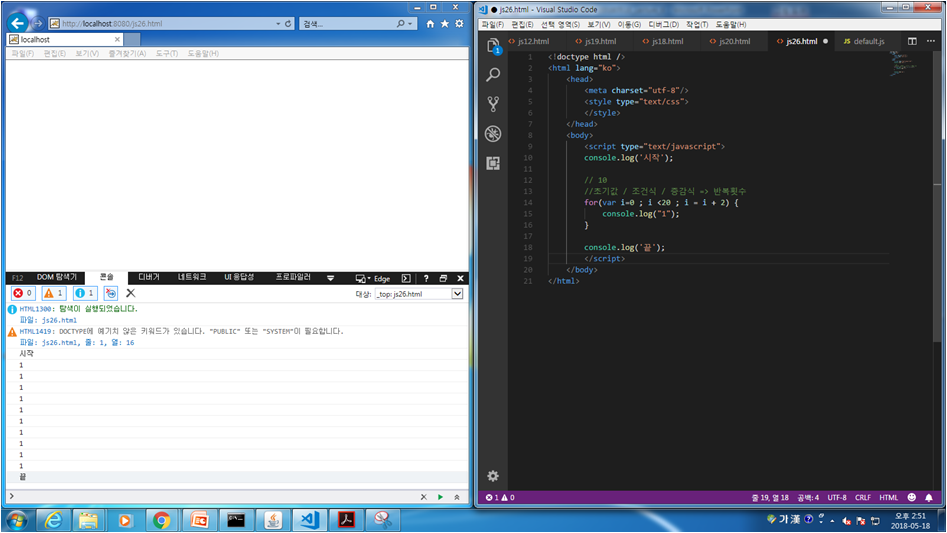The height and width of the screenshot is (533, 947).
Task: Open VS Code editor more actions ellipsis
Action: [x=931, y=41]
